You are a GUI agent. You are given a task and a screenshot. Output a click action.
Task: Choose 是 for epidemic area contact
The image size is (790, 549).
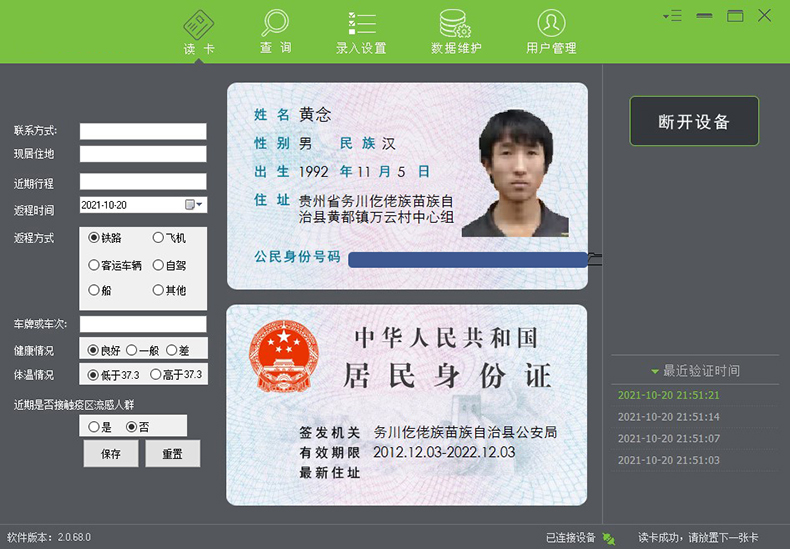[x=94, y=426]
